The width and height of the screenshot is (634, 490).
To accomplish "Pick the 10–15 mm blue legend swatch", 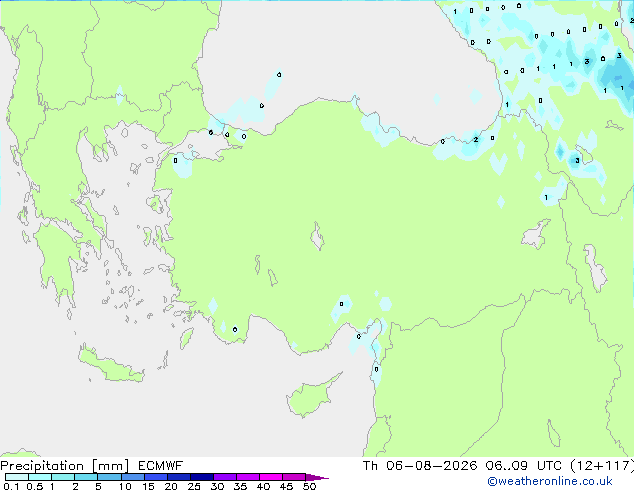I will click(133, 477).
